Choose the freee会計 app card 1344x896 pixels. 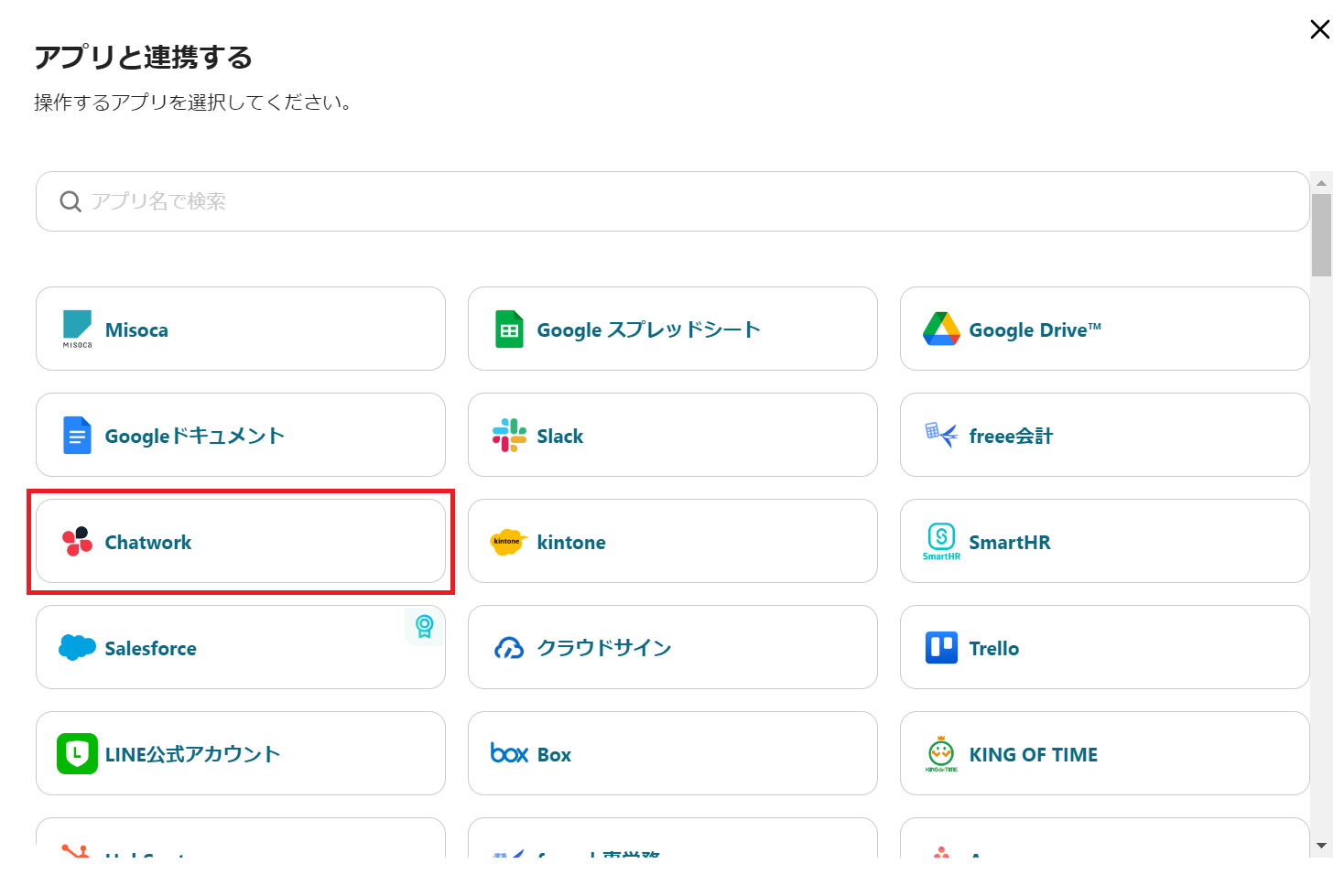[x=1104, y=436]
